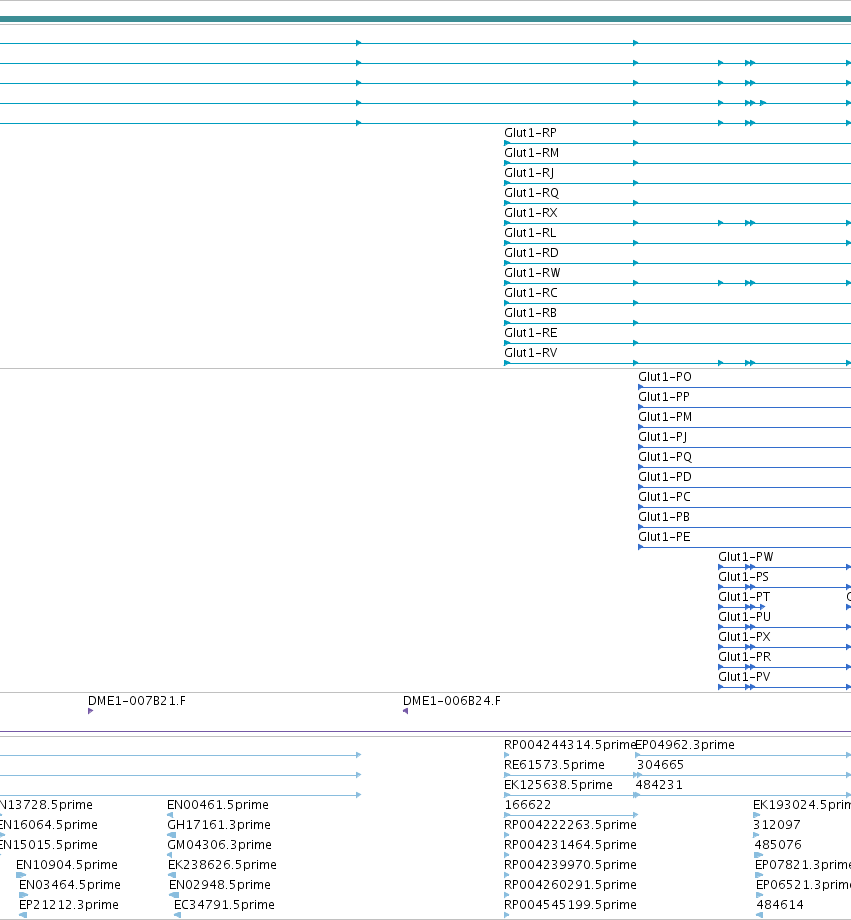Click protein feature Glut1-PR

click(x=745, y=656)
